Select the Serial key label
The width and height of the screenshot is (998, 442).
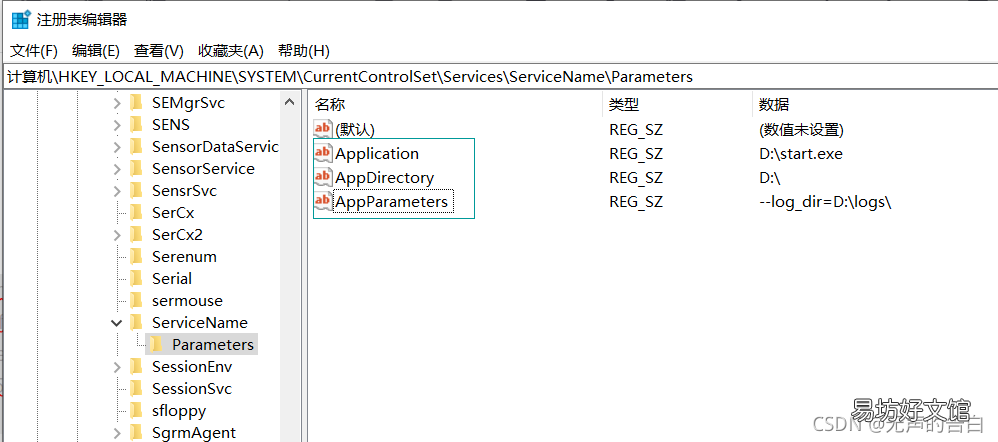172,279
